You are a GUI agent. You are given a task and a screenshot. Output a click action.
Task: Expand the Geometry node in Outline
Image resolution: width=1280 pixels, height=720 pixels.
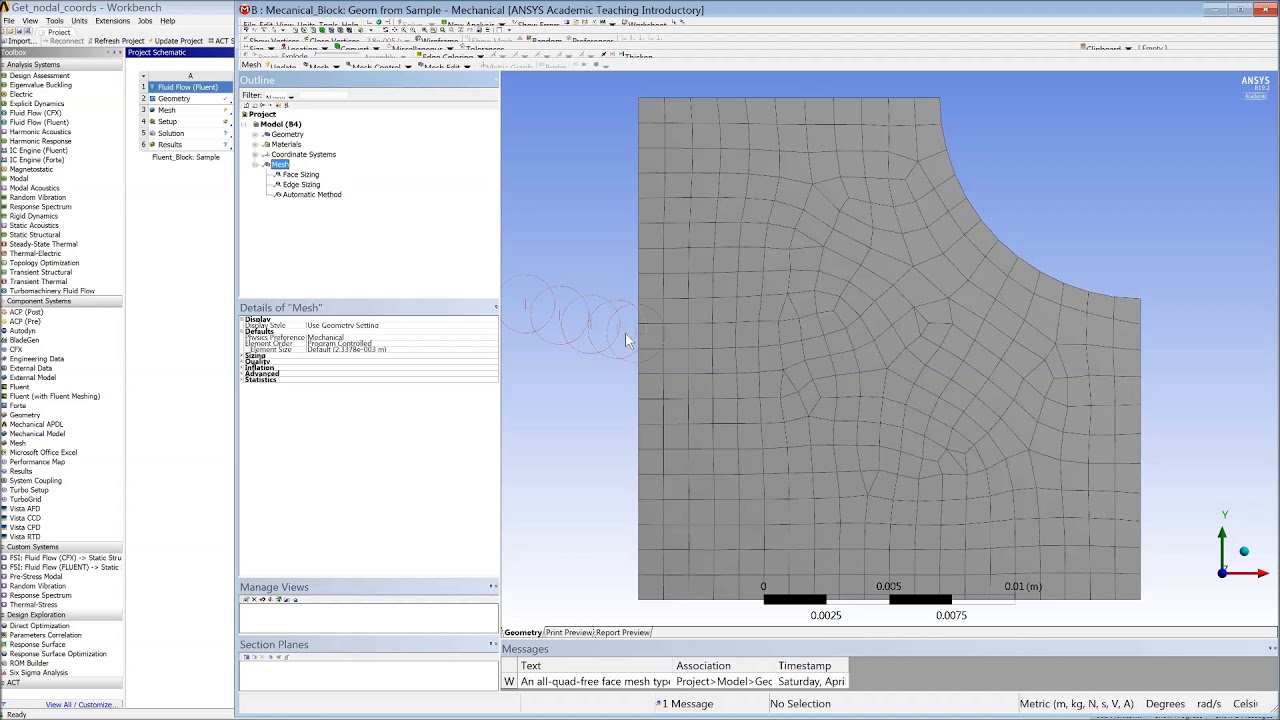coord(255,134)
